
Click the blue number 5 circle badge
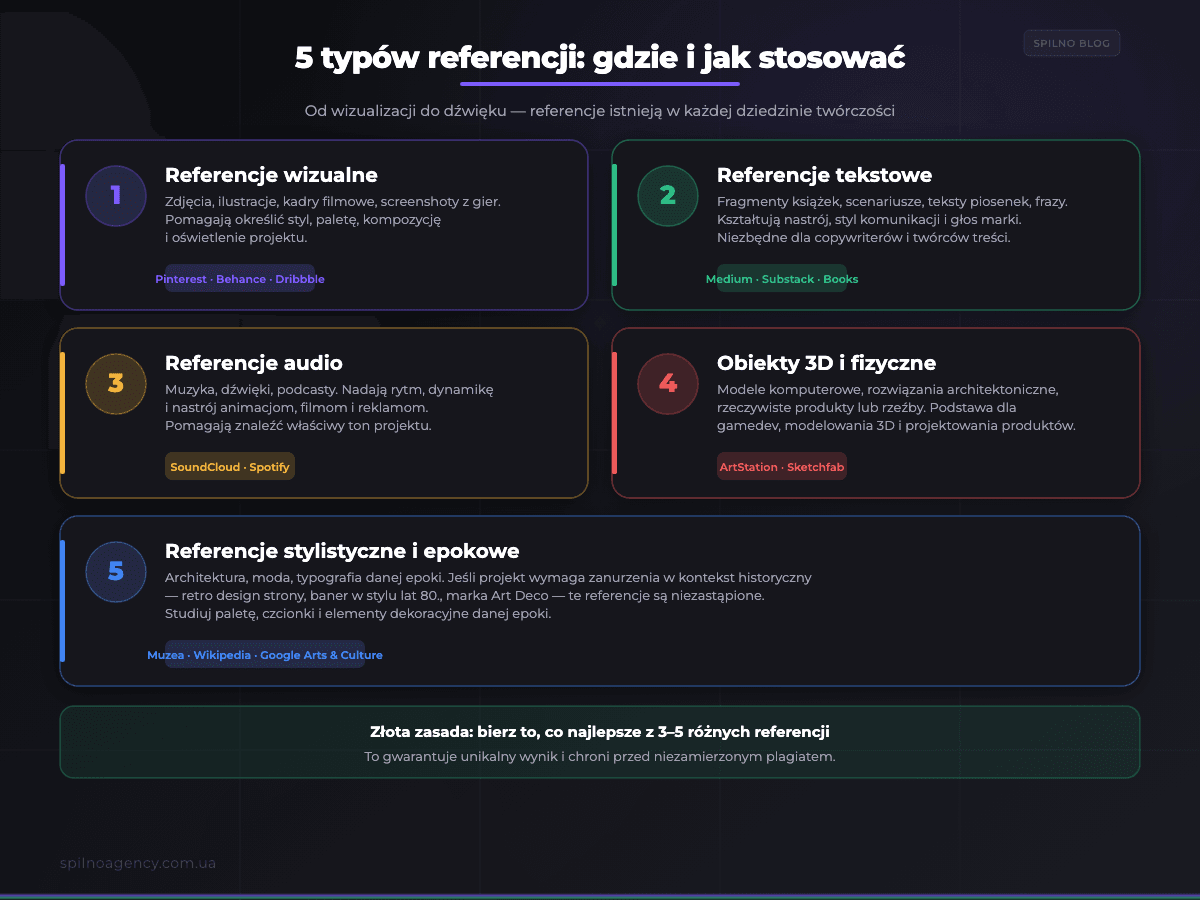click(116, 571)
